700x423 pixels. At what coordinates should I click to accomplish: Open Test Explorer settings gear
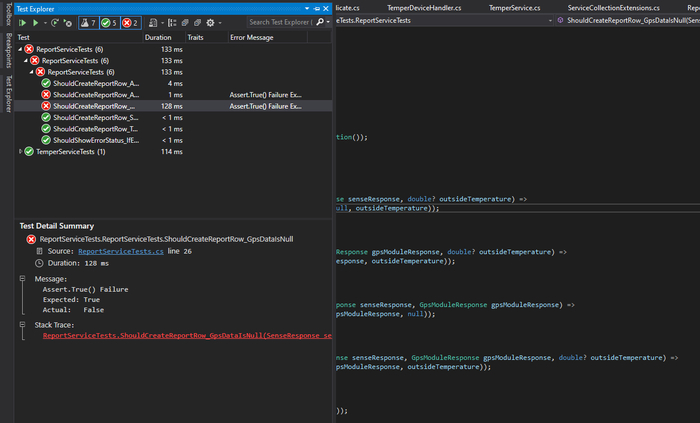coord(211,22)
